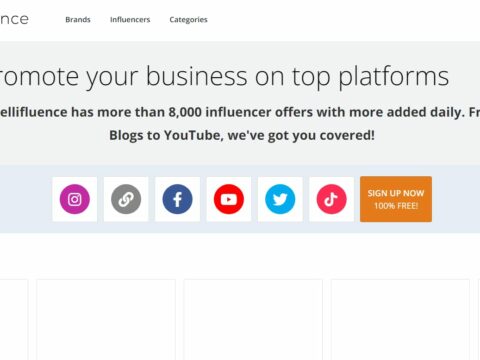Open the Facebook platform icon
This screenshot has height=360, width=480.
[177, 199]
